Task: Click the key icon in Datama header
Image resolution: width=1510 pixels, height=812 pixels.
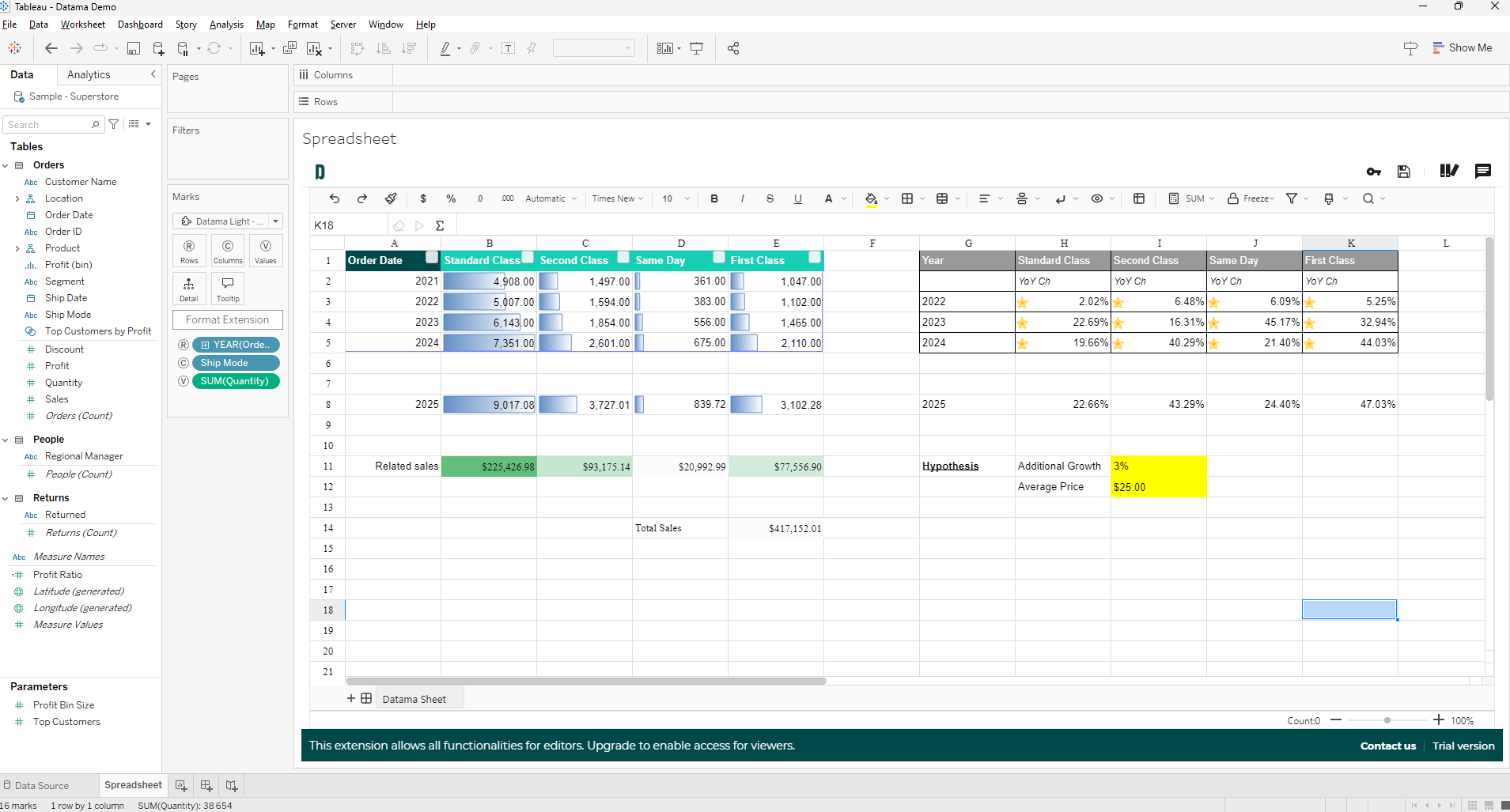Action: [1374, 172]
